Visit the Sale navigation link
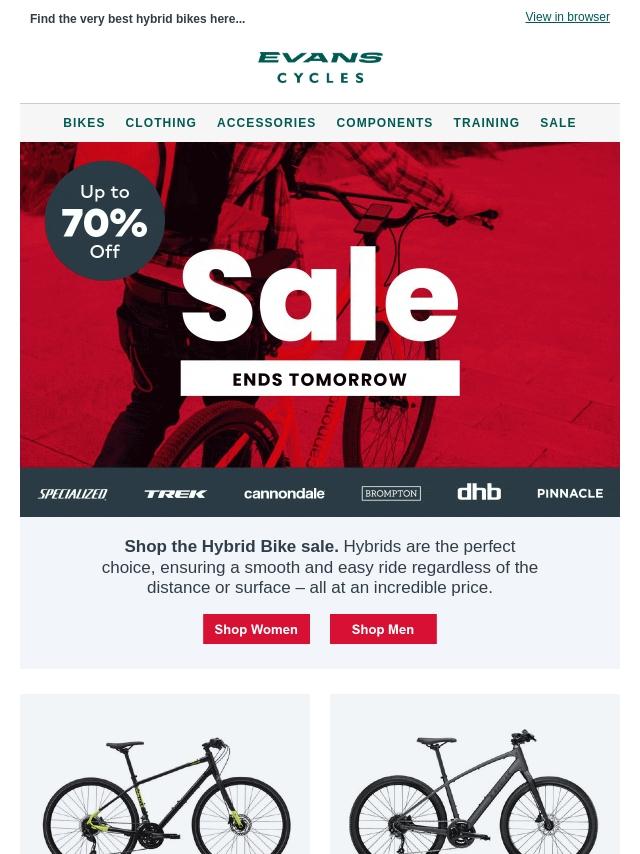The width and height of the screenshot is (640, 854). coord(558,123)
